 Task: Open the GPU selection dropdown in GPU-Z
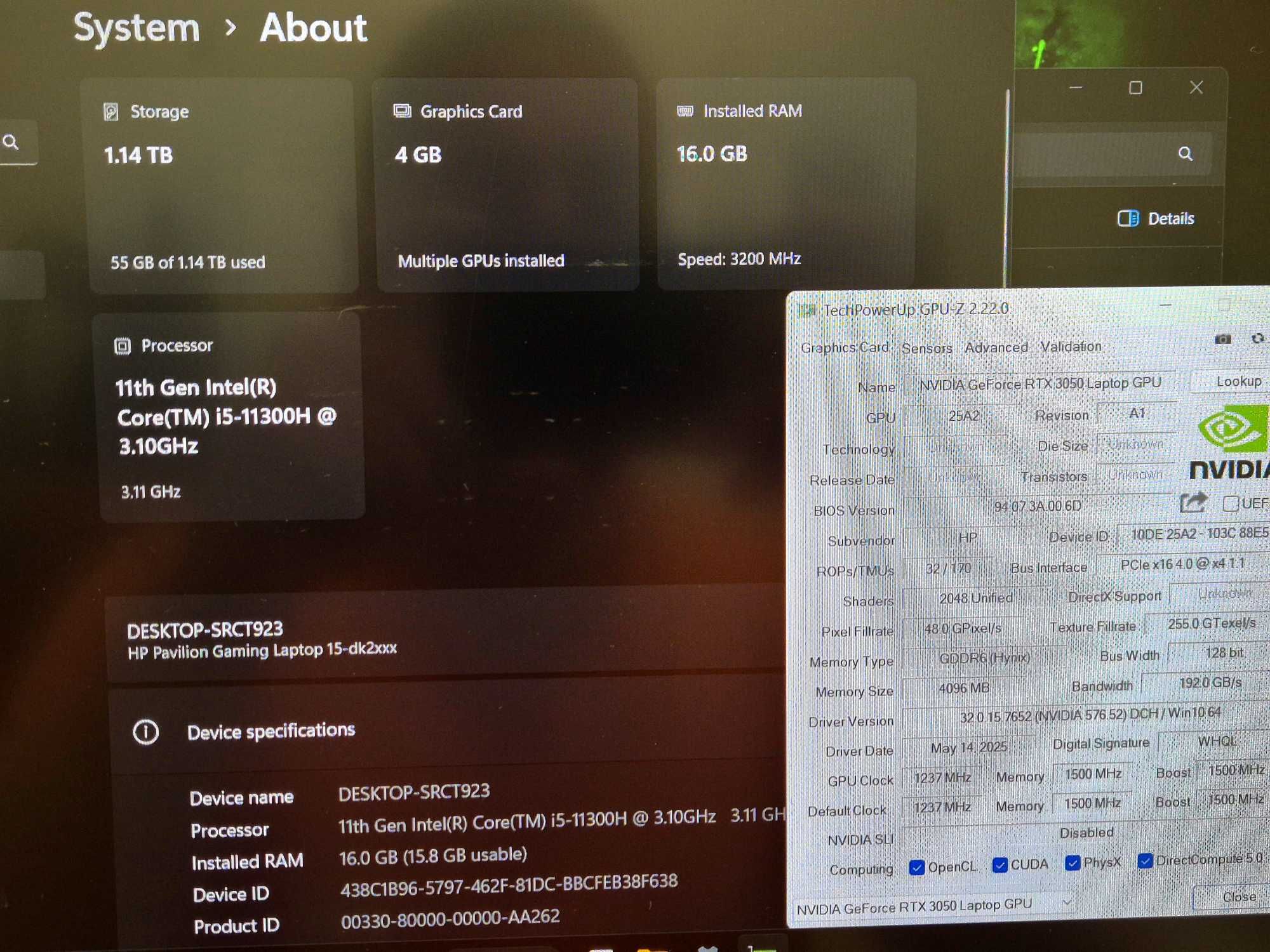click(934, 906)
